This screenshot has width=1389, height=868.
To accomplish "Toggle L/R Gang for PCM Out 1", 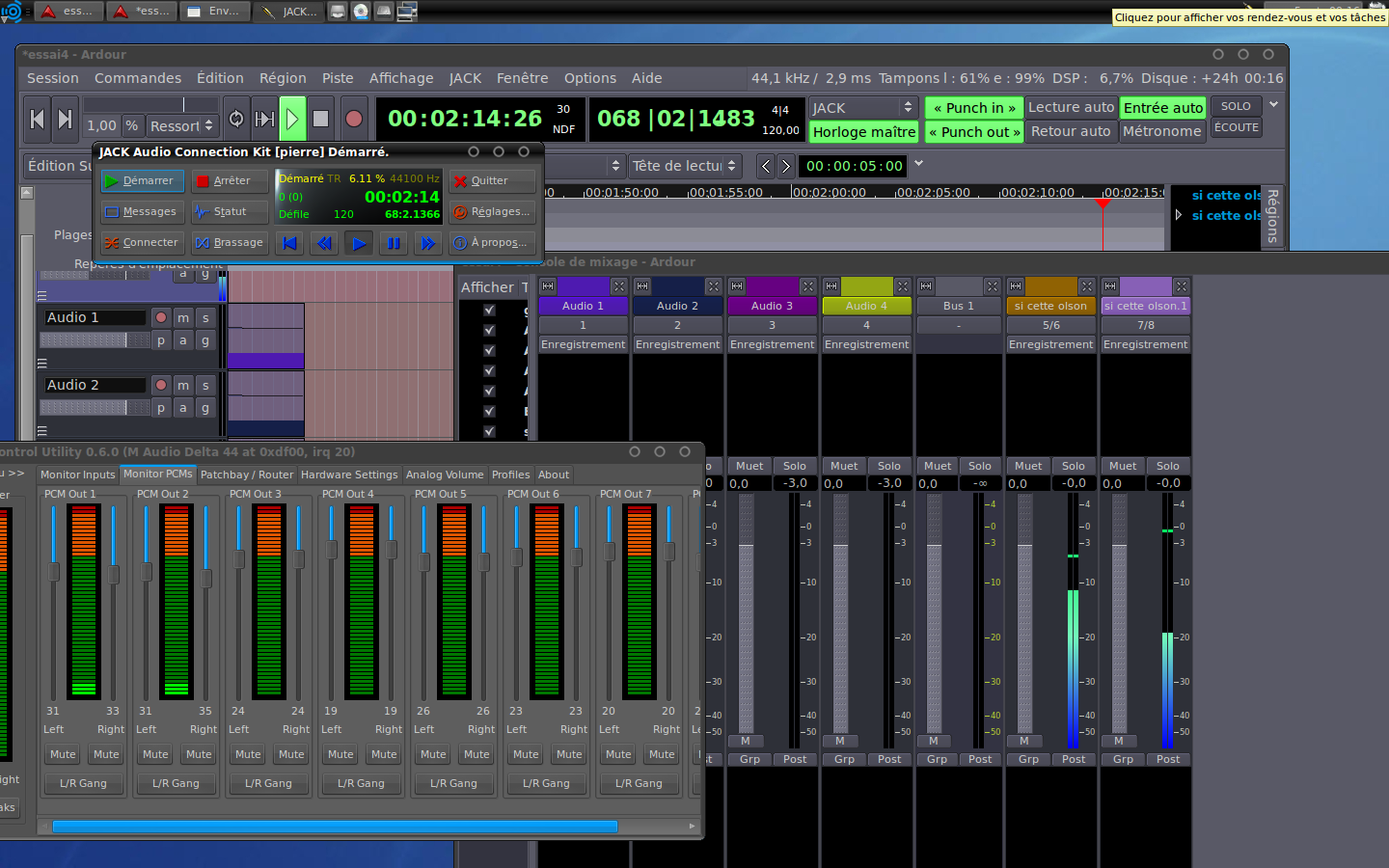I will pos(83,783).
